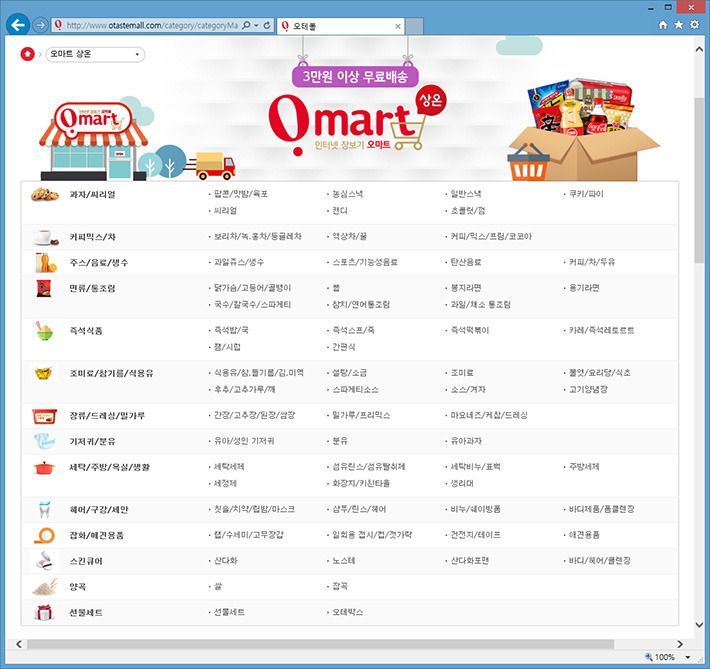Click the central Omart 상온 logo
Viewport: 710px width, 669px height.
pos(358,120)
